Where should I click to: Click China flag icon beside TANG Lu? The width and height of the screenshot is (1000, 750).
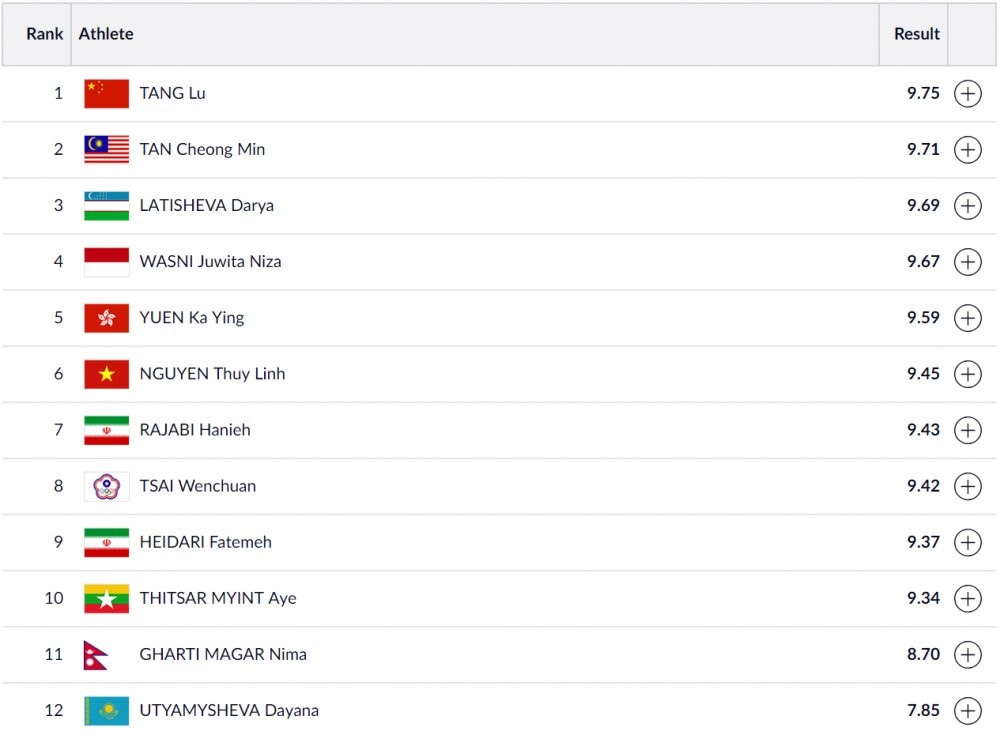pos(106,93)
